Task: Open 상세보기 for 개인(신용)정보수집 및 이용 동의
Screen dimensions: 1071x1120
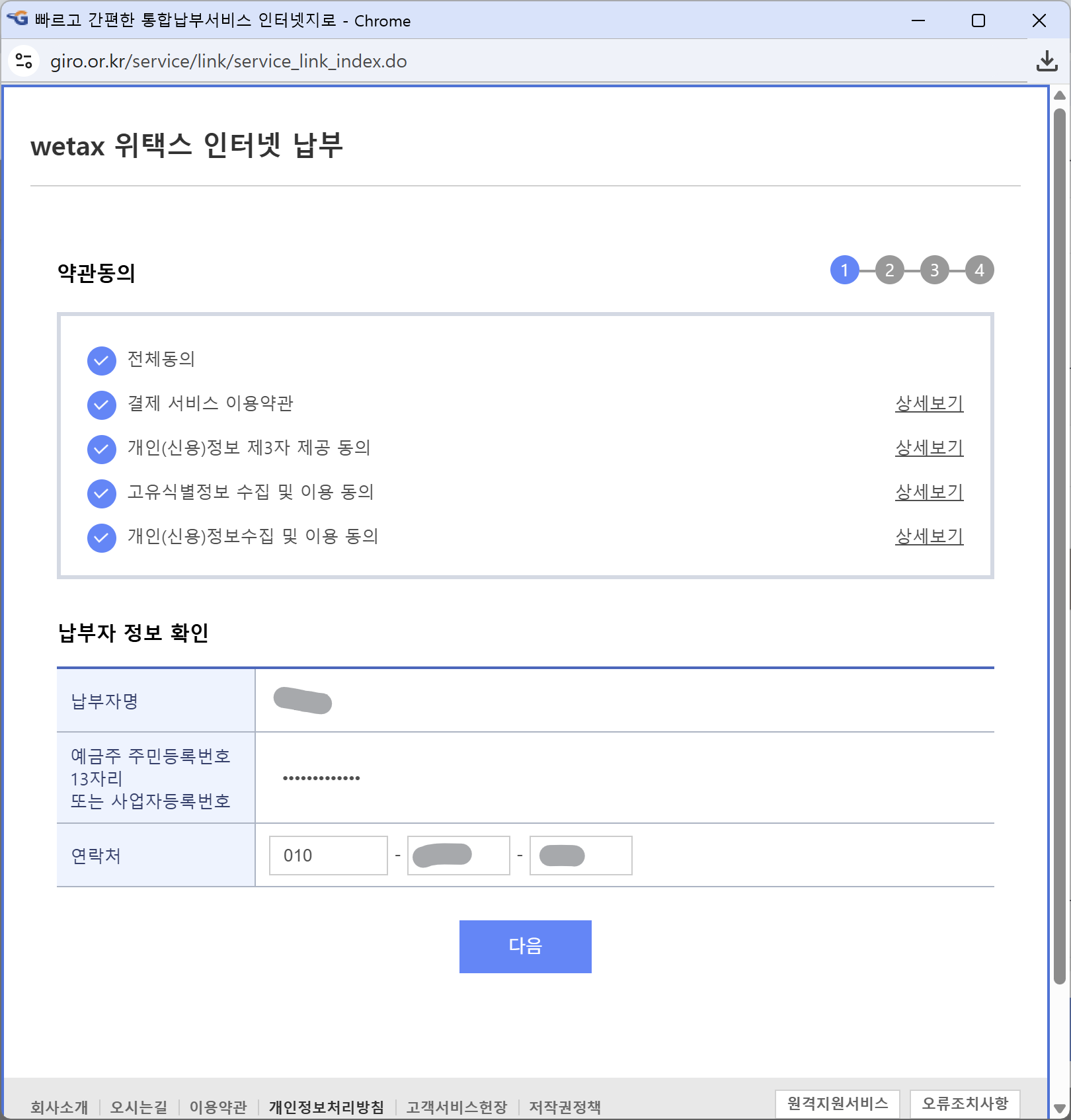Action: [x=929, y=536]
